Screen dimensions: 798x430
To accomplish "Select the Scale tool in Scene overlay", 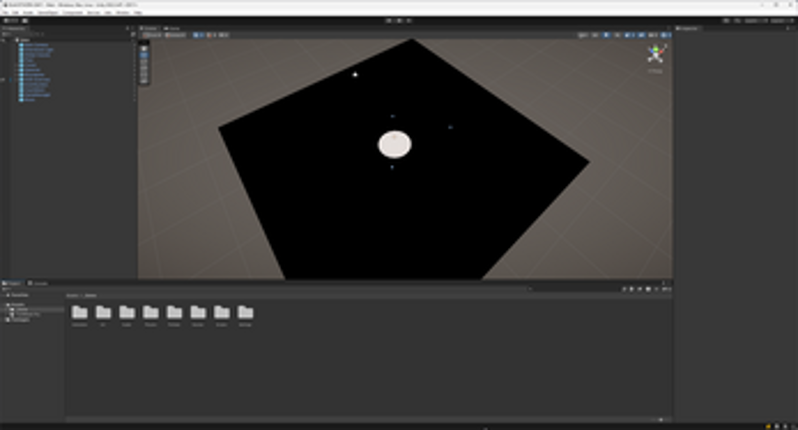I will point(144,67).
